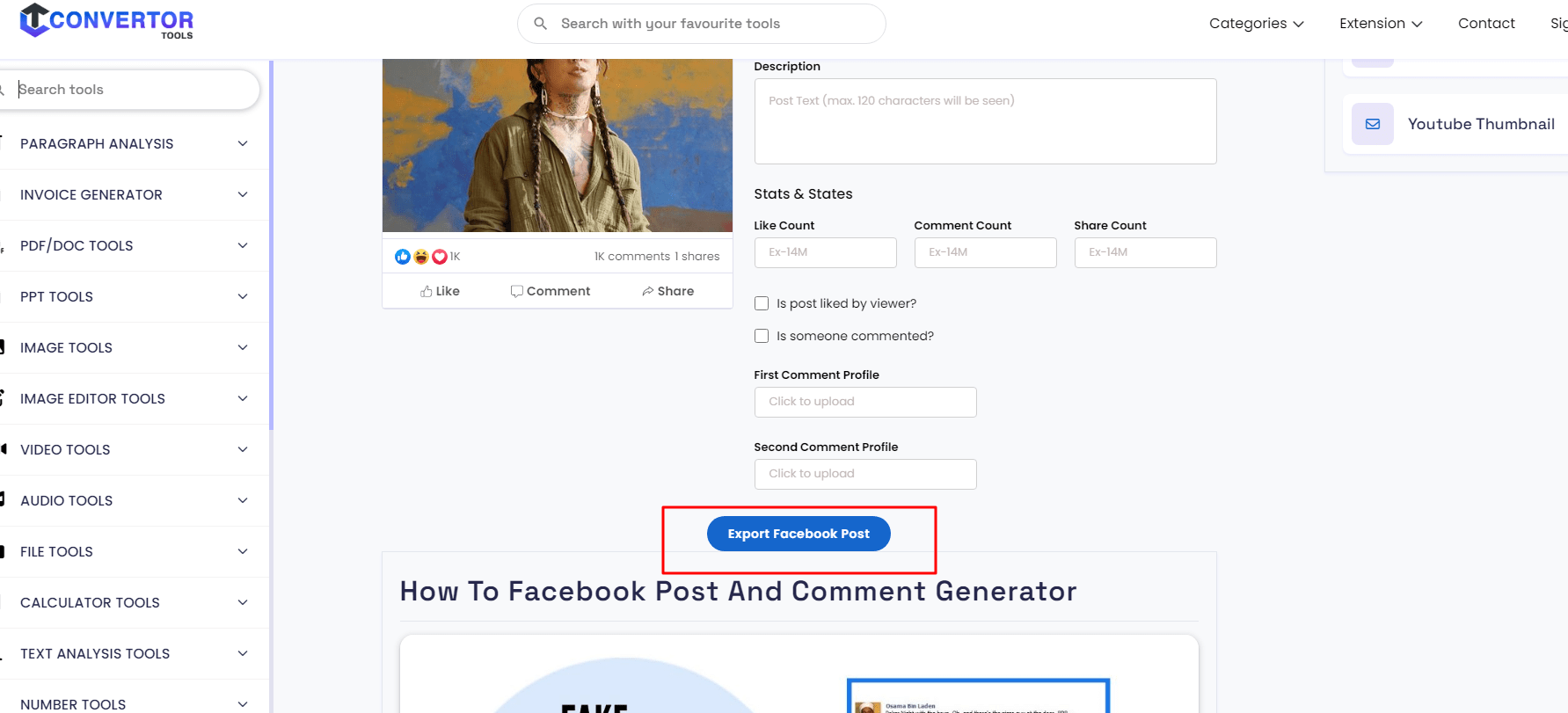Click the Export Facebook Post button
Viewport: 1568px width, 713px height.
click(x=799, y=533)
